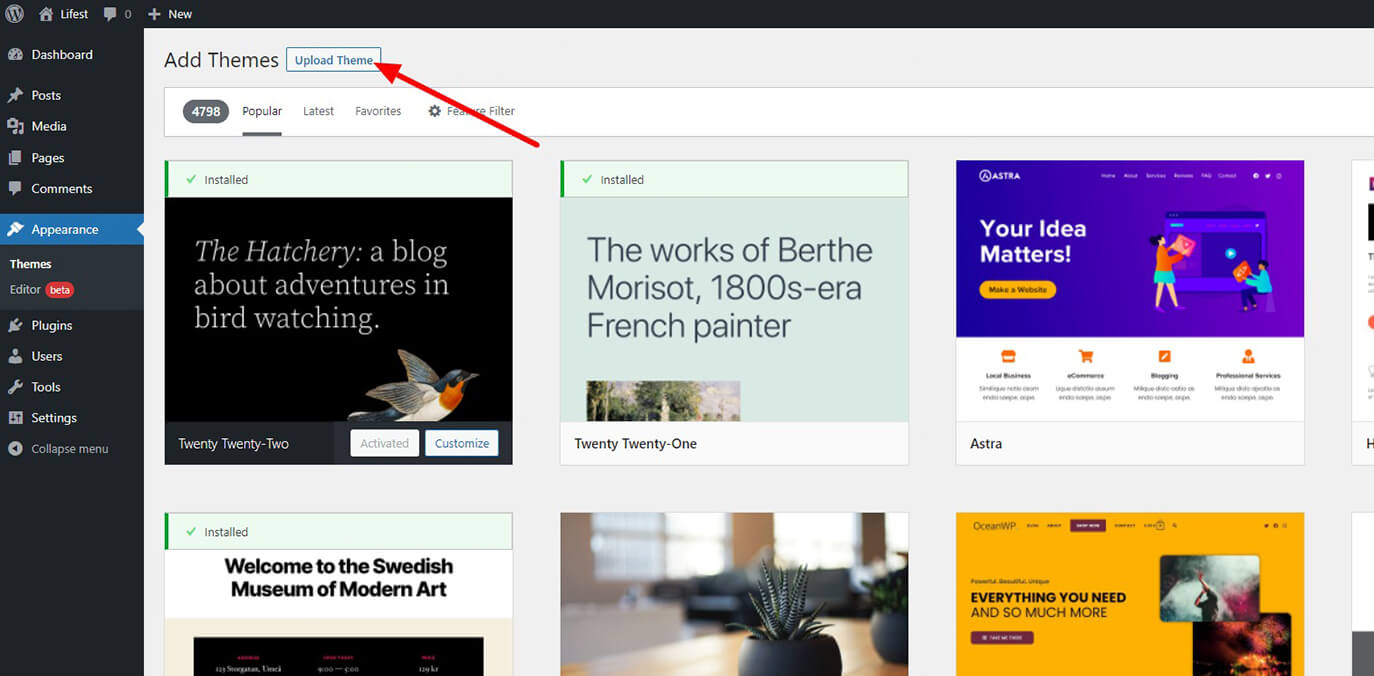Click the Add Themes page heading
The image size is (1374, 676).
(x=221, y=60)
